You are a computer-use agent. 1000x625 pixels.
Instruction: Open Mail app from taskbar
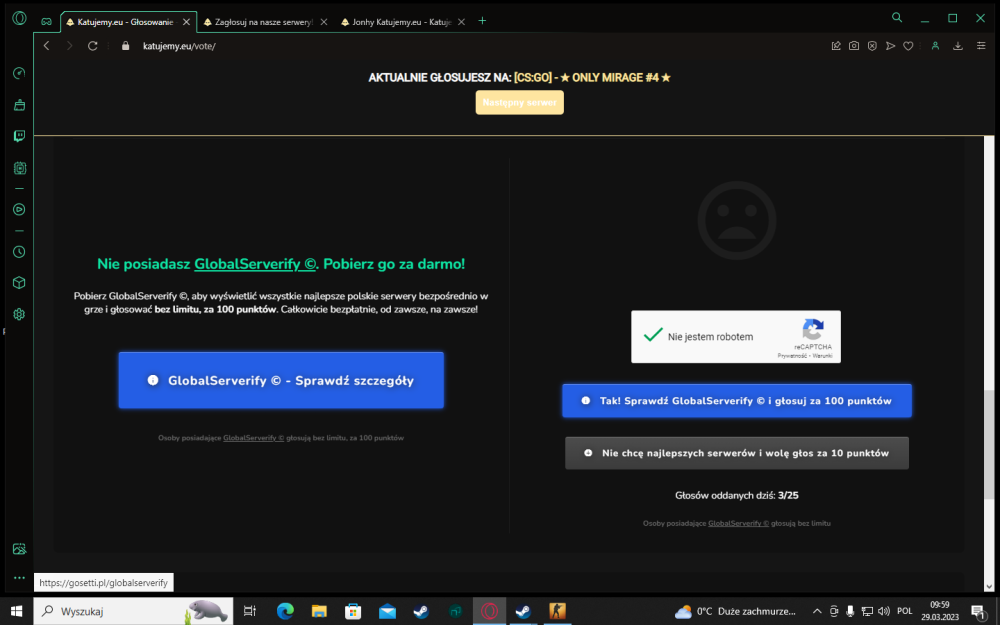[387, 611]
